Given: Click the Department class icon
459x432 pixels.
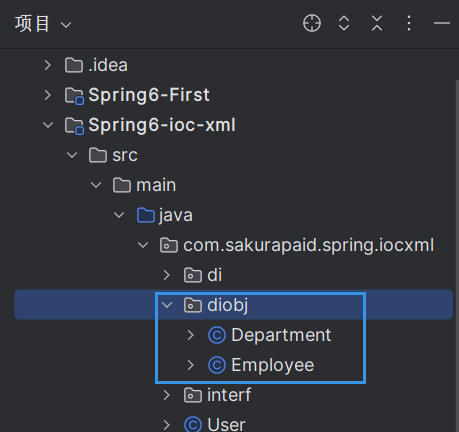Looking at the screenshot, I should (217, 335).
